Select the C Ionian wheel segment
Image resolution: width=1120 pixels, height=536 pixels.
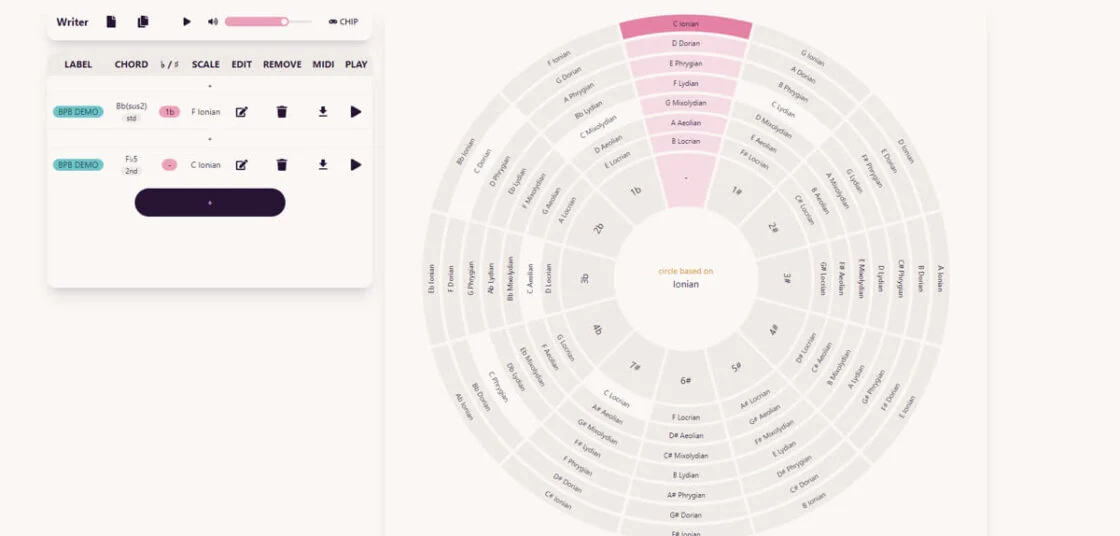tap(686, 25)
